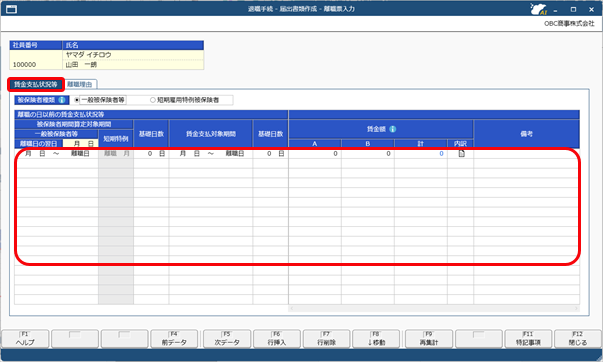Click the first row 短期特例 cell
Viewport: 603px width, 362px height.
tap(116, 153)
